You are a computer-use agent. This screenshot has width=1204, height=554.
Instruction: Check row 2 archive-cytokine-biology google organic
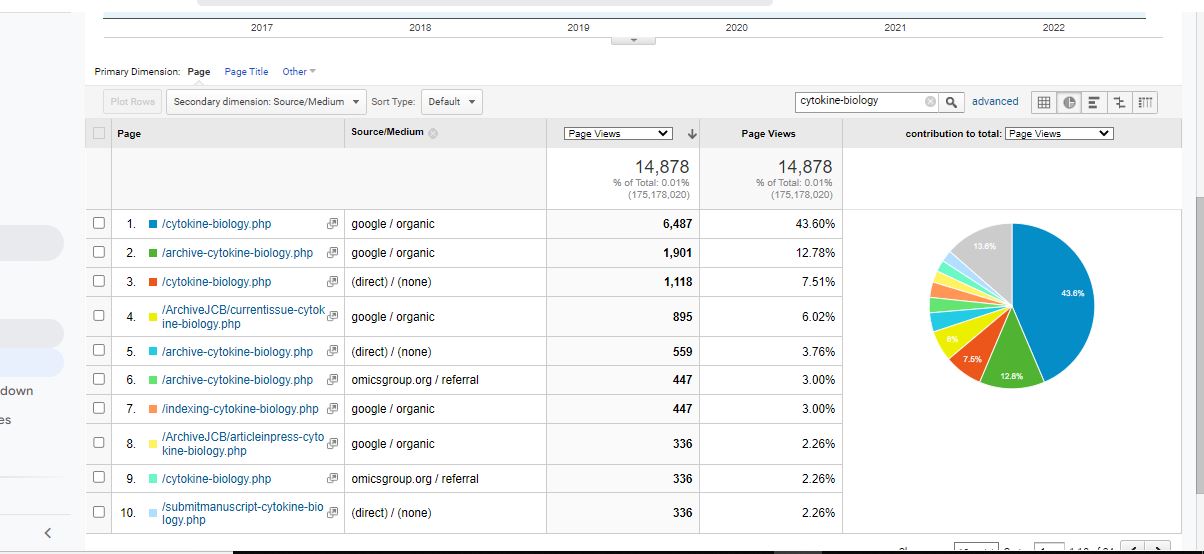99,253
